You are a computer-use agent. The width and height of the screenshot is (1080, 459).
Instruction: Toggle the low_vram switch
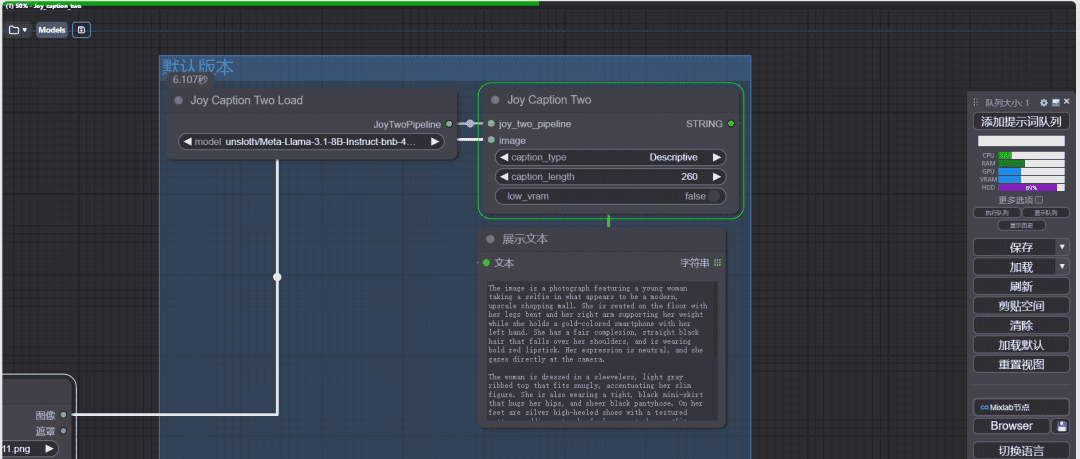714,196
